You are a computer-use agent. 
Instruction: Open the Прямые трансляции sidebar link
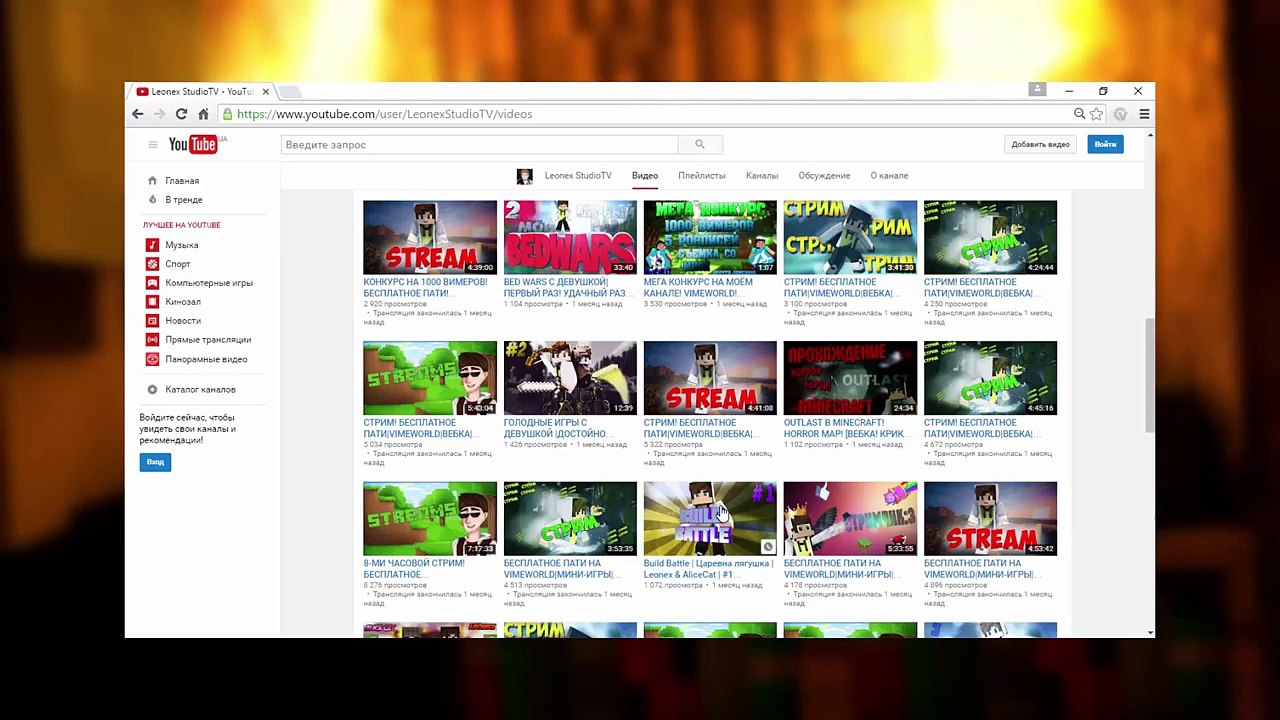(x=208, y=340)
